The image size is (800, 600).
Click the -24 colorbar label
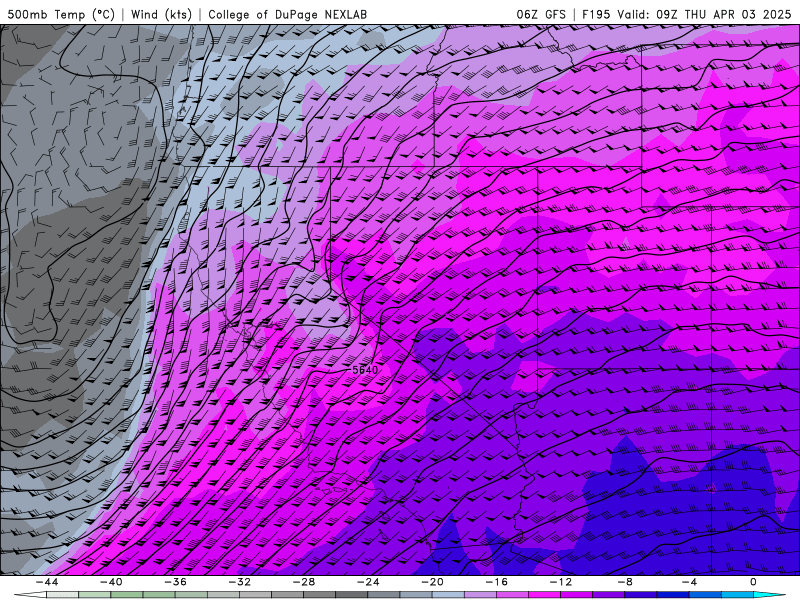[x=368, y=582]
